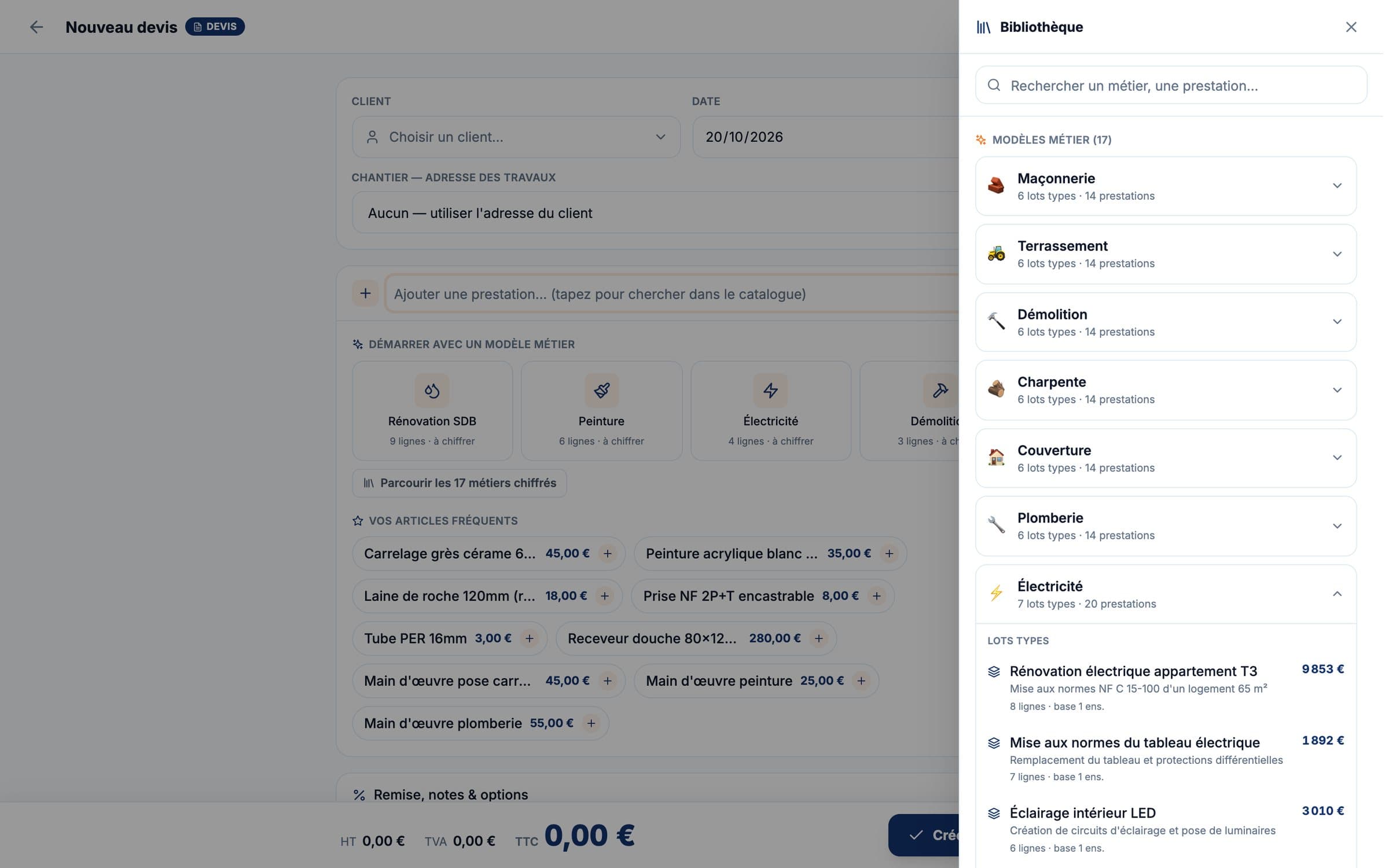Select the Démolition hammer model card

click(910, 411)
